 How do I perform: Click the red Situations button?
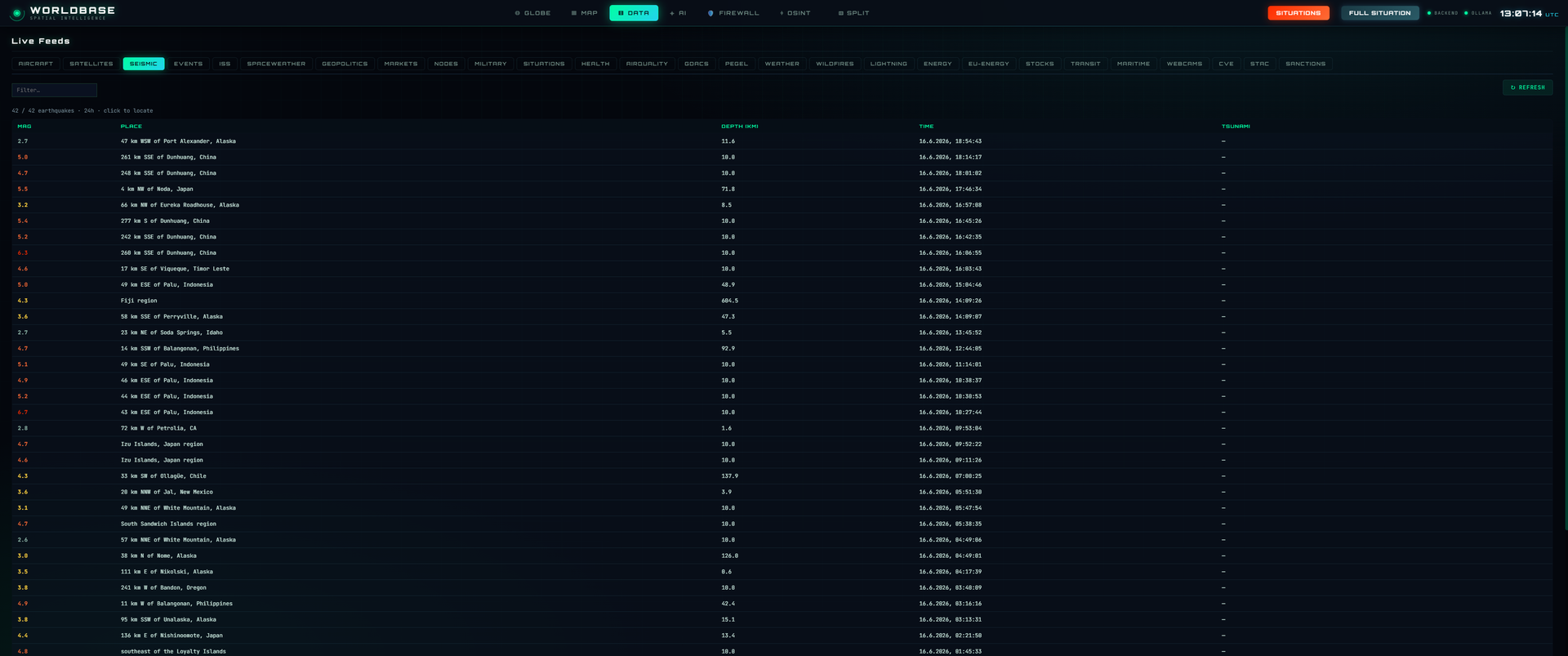[1298, 13]
